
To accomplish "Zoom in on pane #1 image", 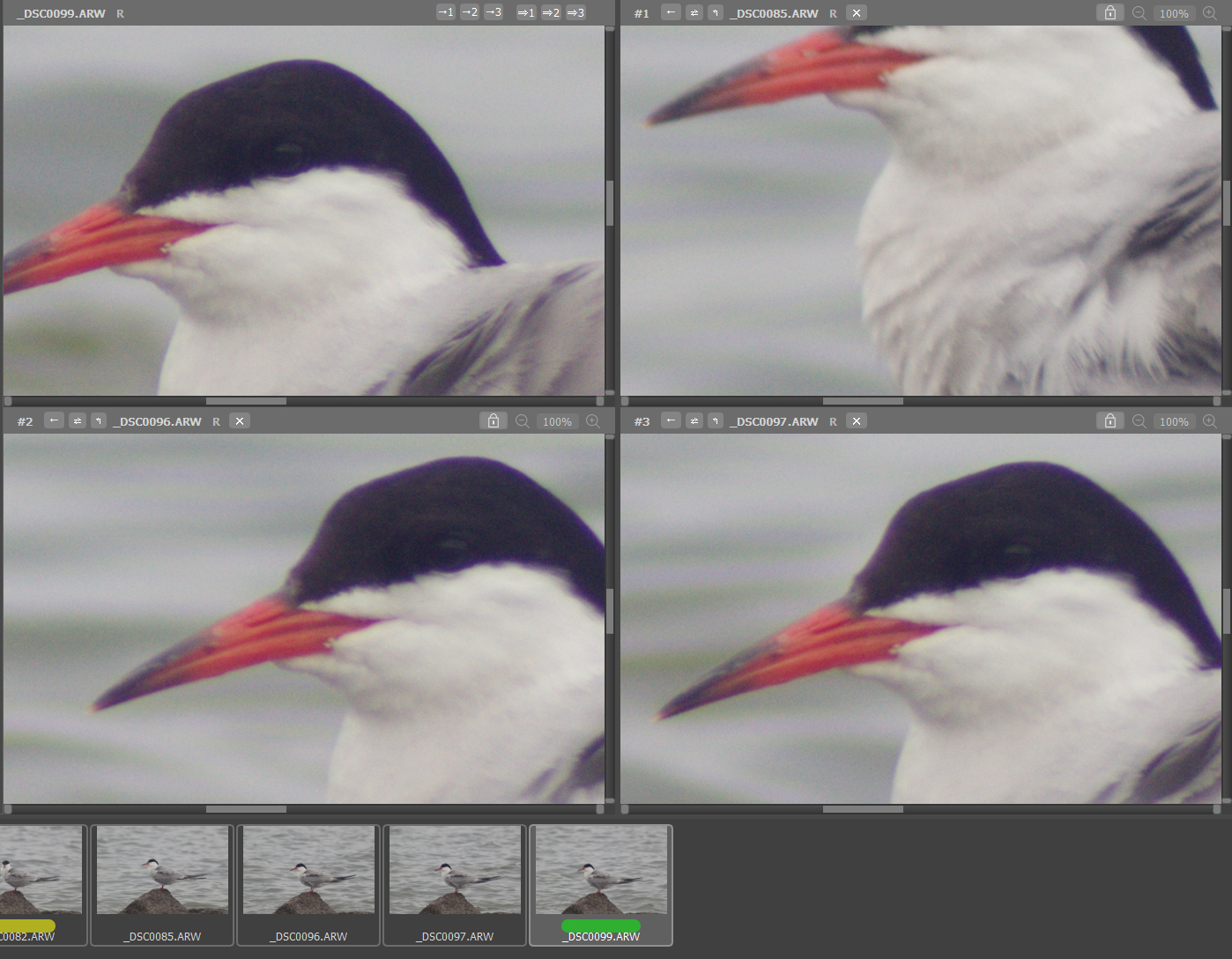I will tap(1210, 13).
